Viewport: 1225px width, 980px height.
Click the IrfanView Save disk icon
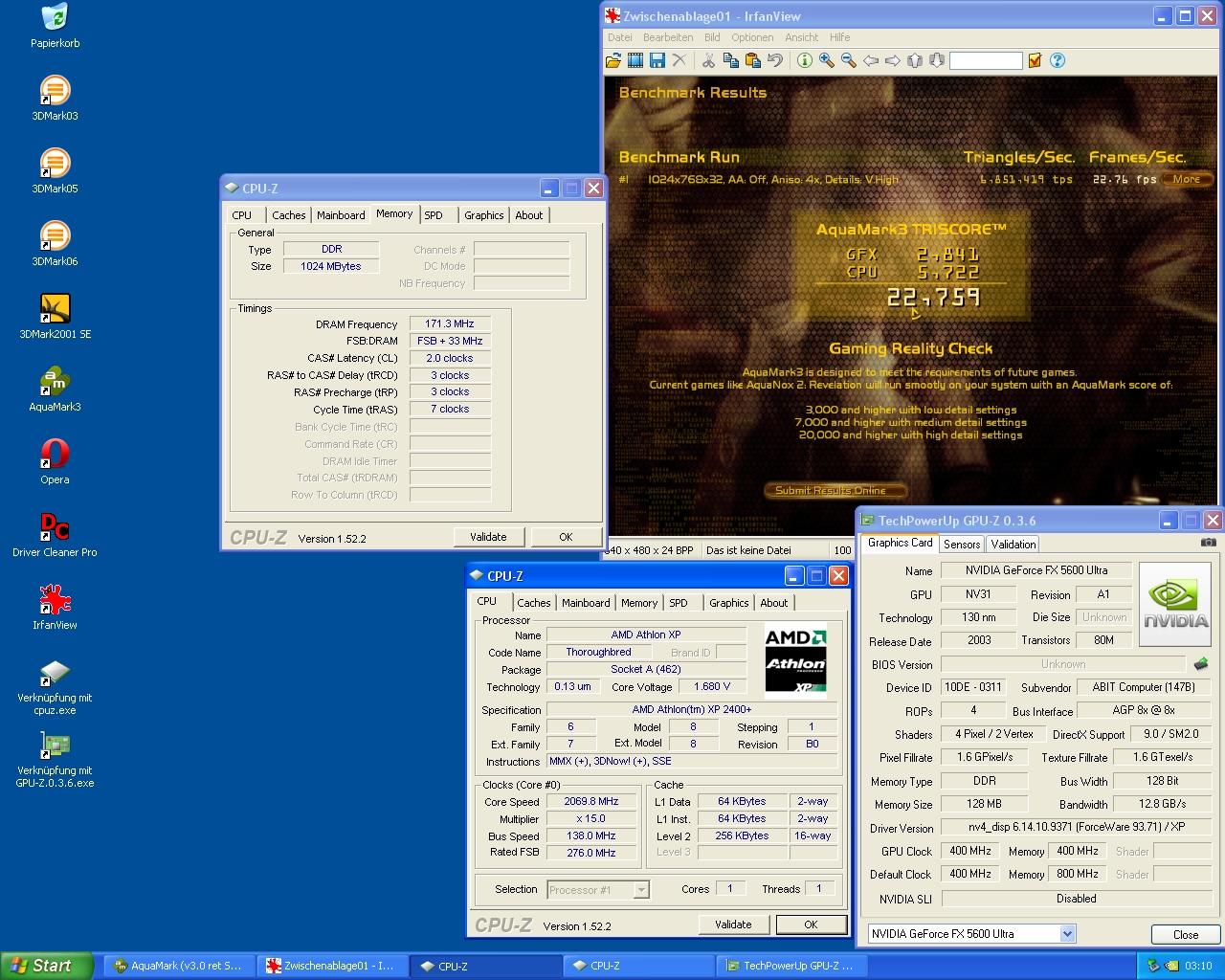tap(657, 60)
